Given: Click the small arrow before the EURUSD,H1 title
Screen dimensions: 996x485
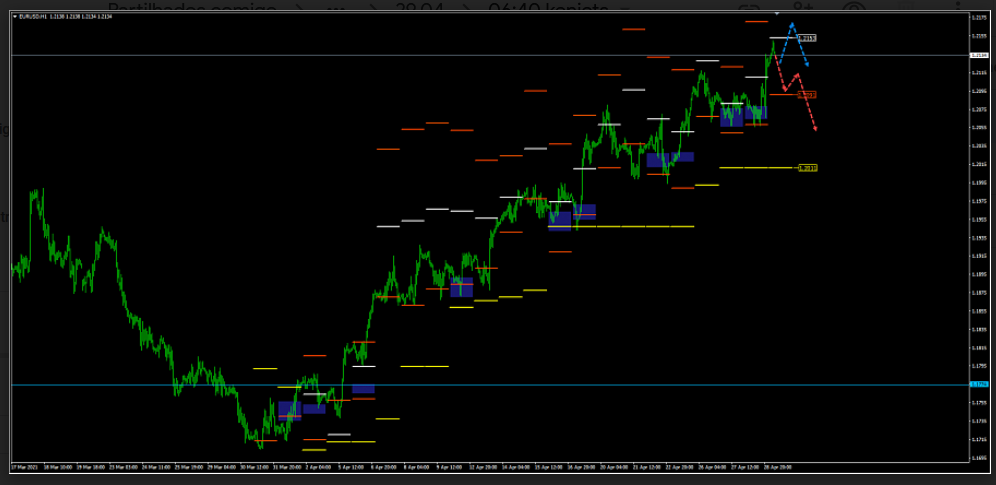Looking at the screenshot, I should coord(14,17).
